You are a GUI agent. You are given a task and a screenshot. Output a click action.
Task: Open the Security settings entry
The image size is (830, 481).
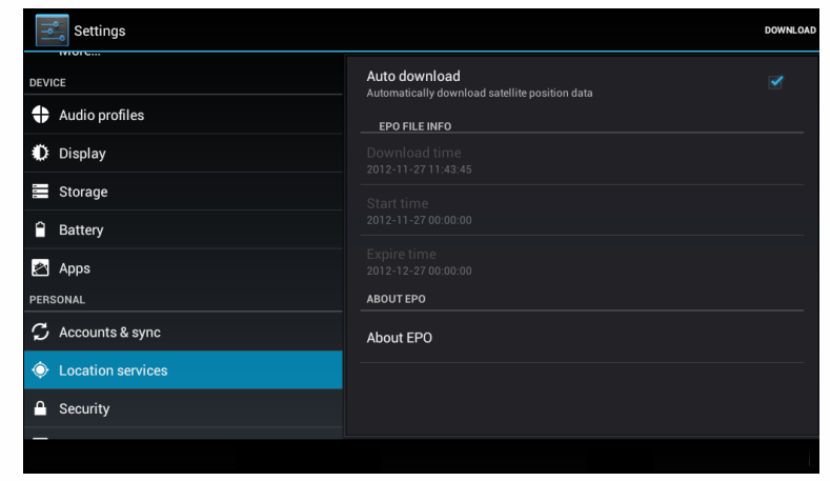(x=183, y=408)
